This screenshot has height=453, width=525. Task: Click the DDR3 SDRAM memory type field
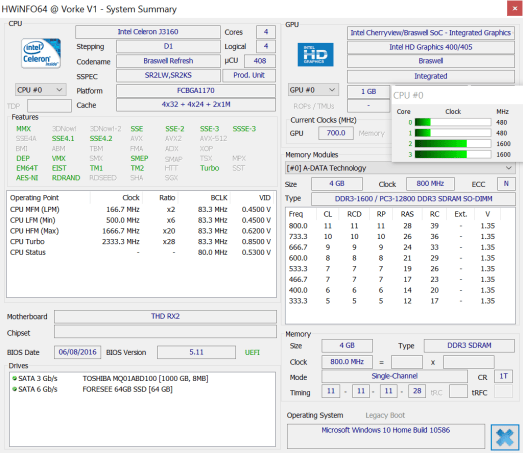point(469,346)
